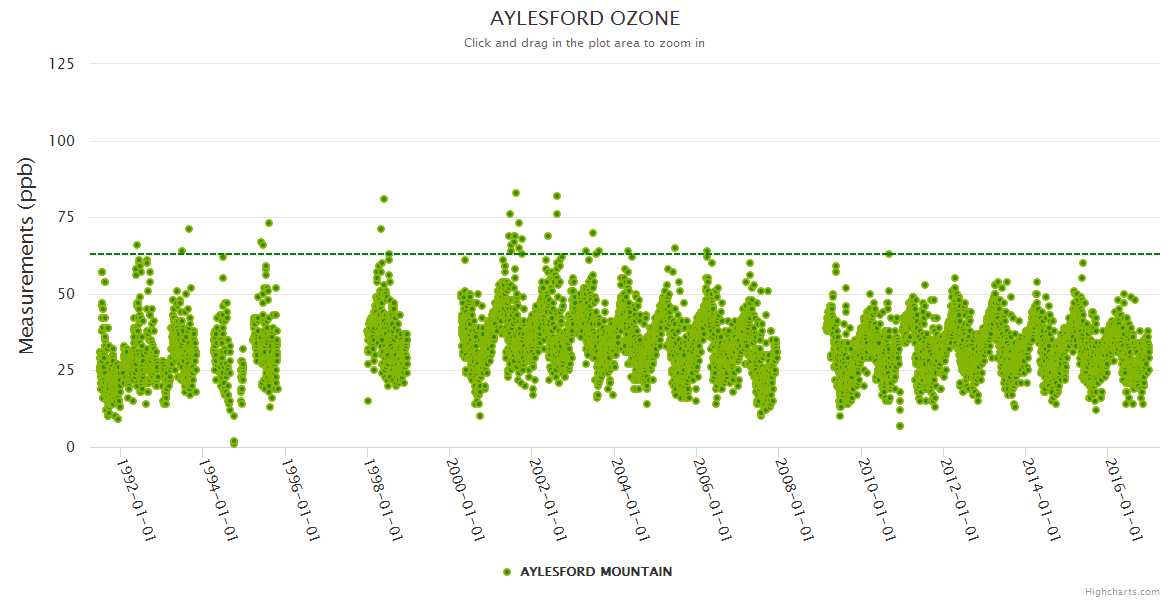
Task: Pick the 2008-01-01 x-axis date label
Action: 794,500
